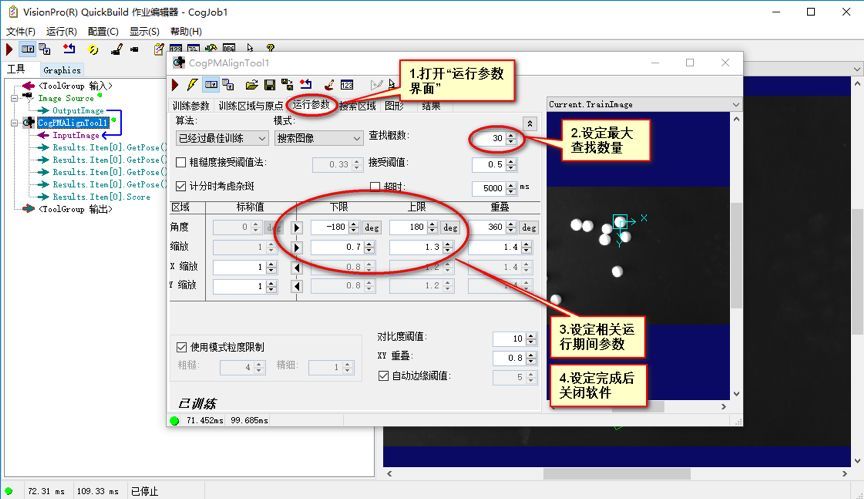Uncheck the 计分时考虑杂斑 checkbox
This screenshot has height=499, width=864.
coord(181,186)
